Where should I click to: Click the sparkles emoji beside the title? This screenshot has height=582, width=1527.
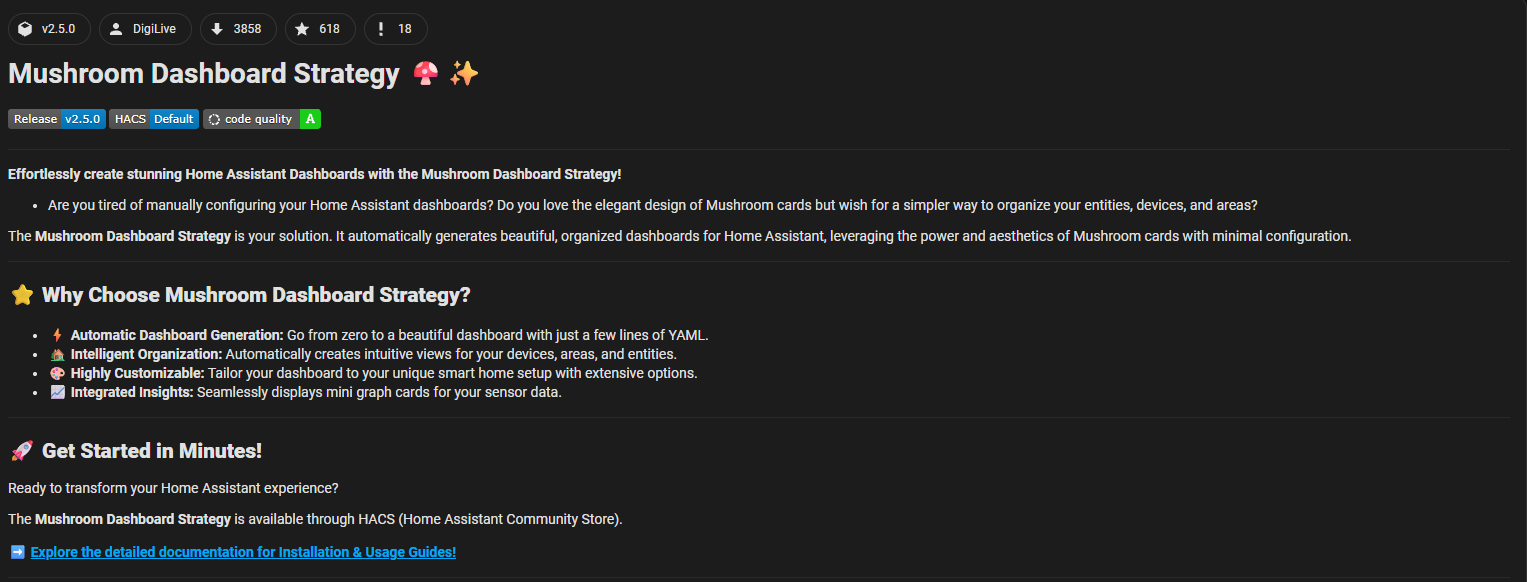tap(464, 74)
